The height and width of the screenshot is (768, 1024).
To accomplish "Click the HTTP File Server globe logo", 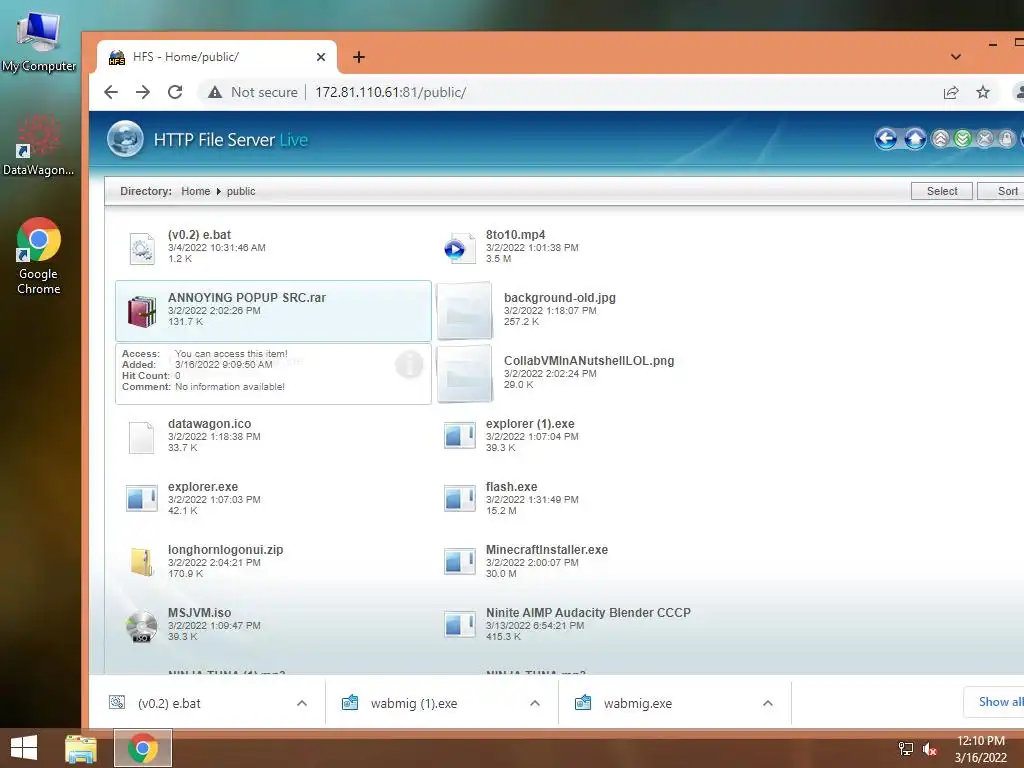I will tap(125, 138).
